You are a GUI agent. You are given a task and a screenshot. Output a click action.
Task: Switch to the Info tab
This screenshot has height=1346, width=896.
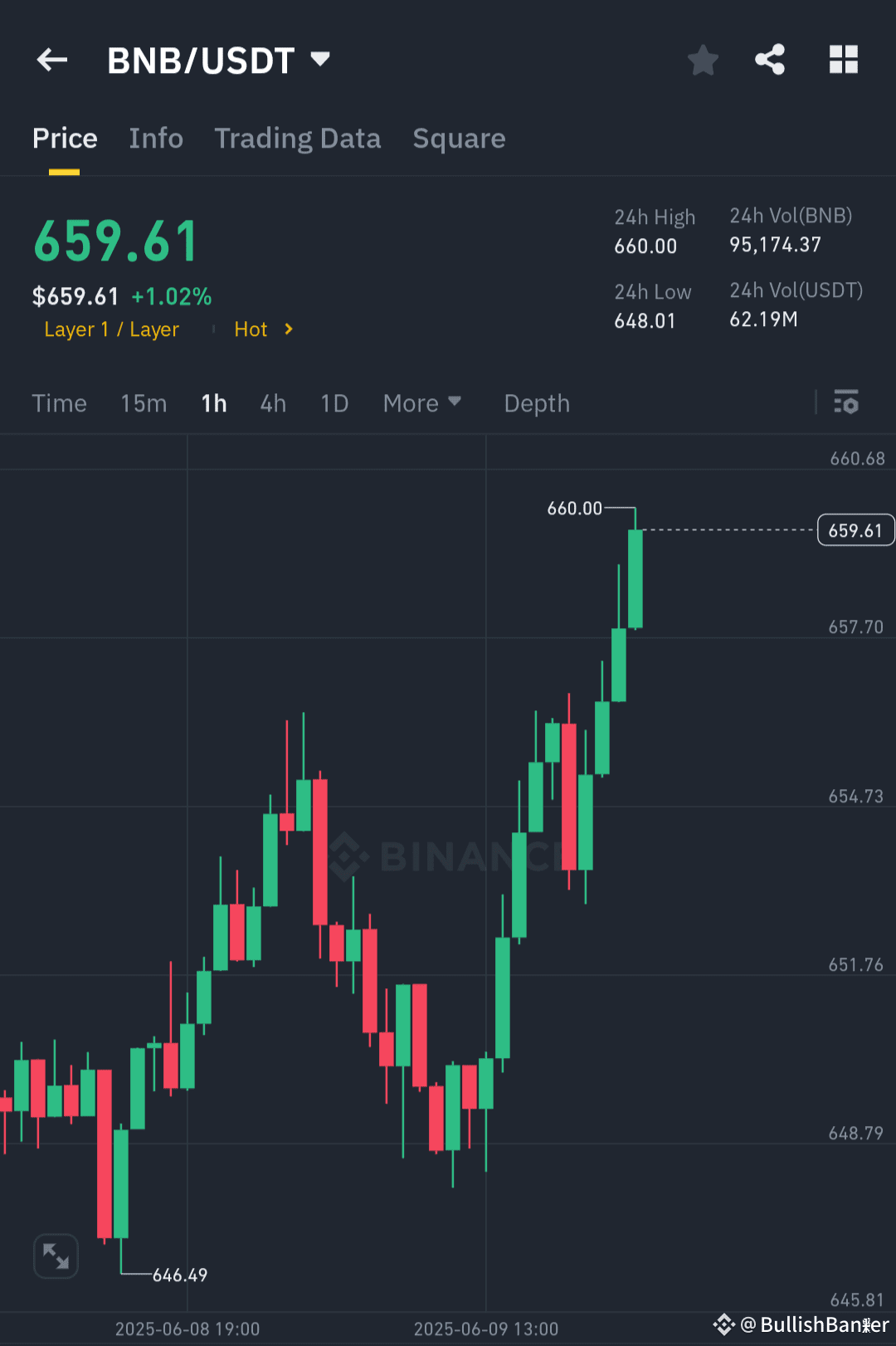click(x=156, y=139)
